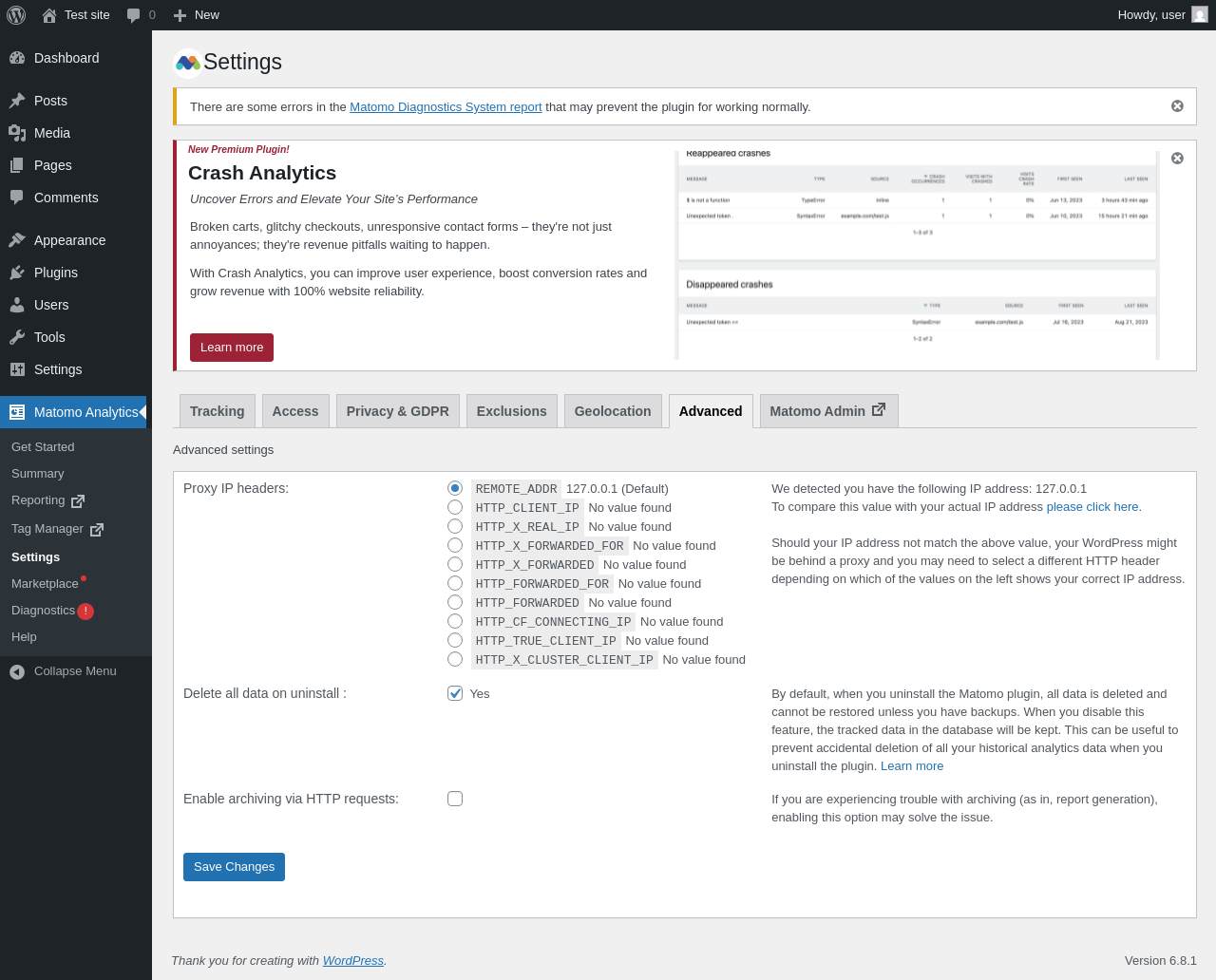Click 'Version 6.8.1' footer text
This screenshot has width=1216, height=980.
click(1161, 961)
